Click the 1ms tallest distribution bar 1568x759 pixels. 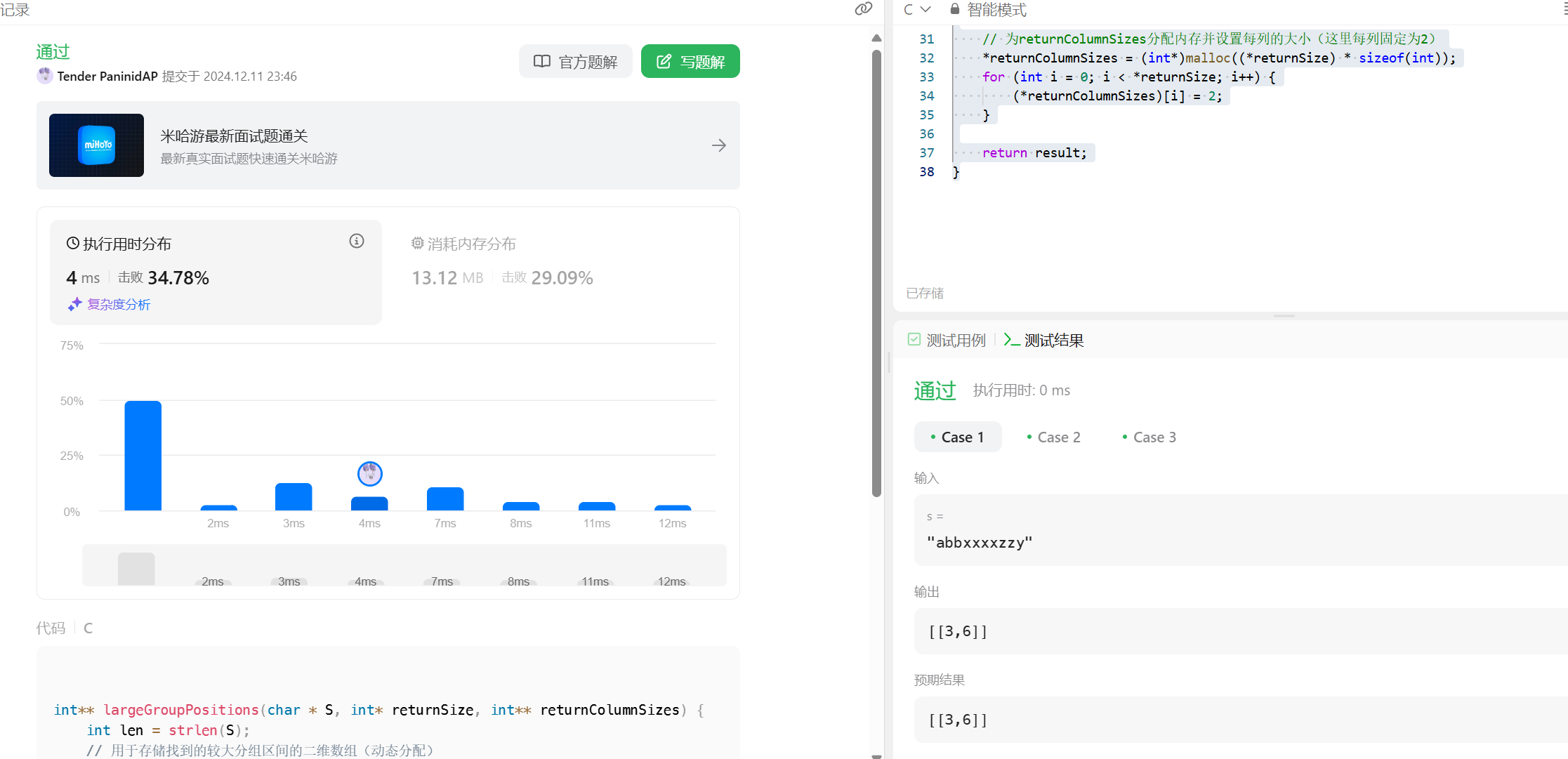click(x=143, y=456)
